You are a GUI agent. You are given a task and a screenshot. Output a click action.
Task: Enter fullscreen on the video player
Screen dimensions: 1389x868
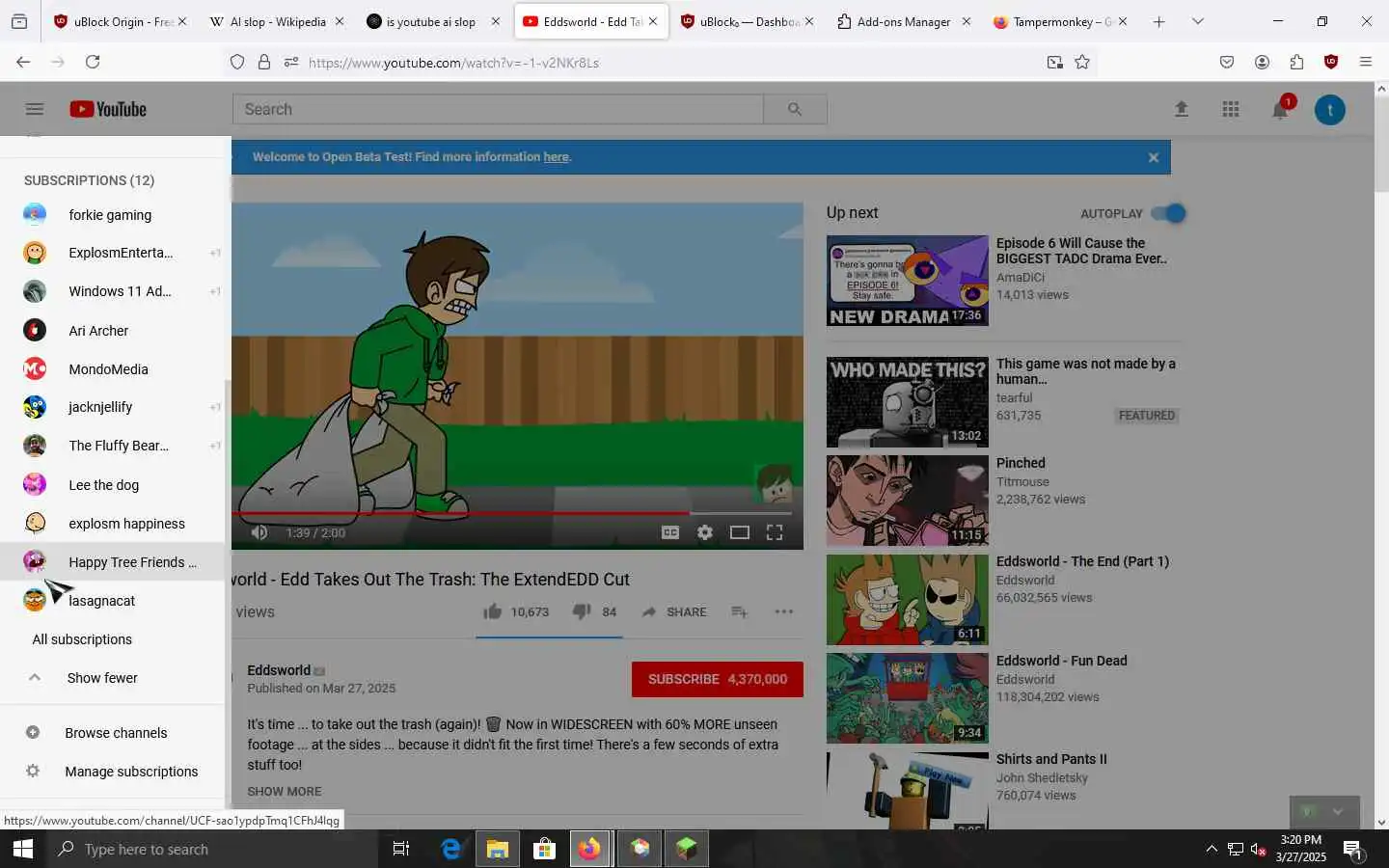pyautogui.click(x=775, y=532)
